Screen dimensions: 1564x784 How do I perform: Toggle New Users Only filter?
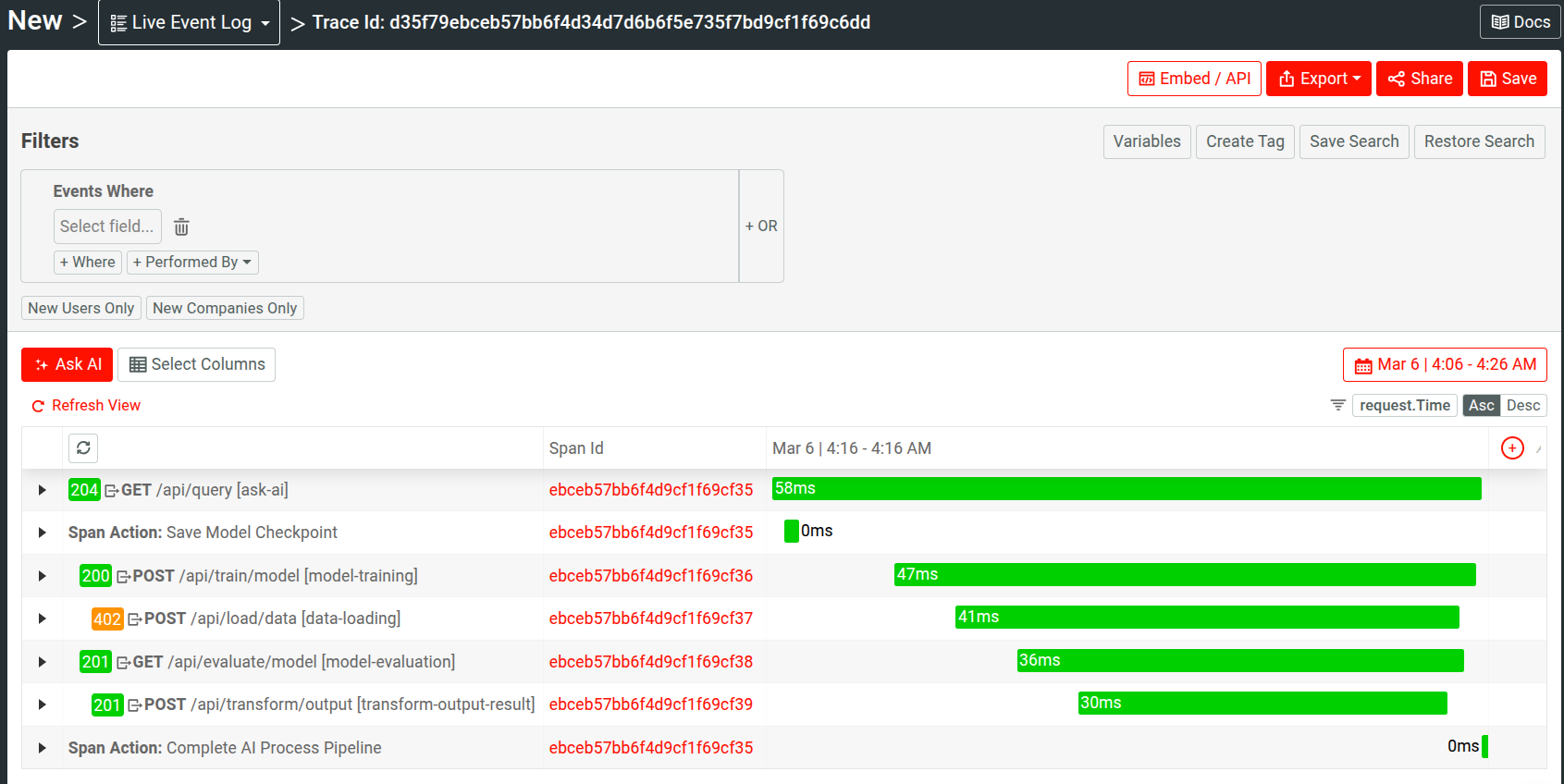(x=81, y=308)
